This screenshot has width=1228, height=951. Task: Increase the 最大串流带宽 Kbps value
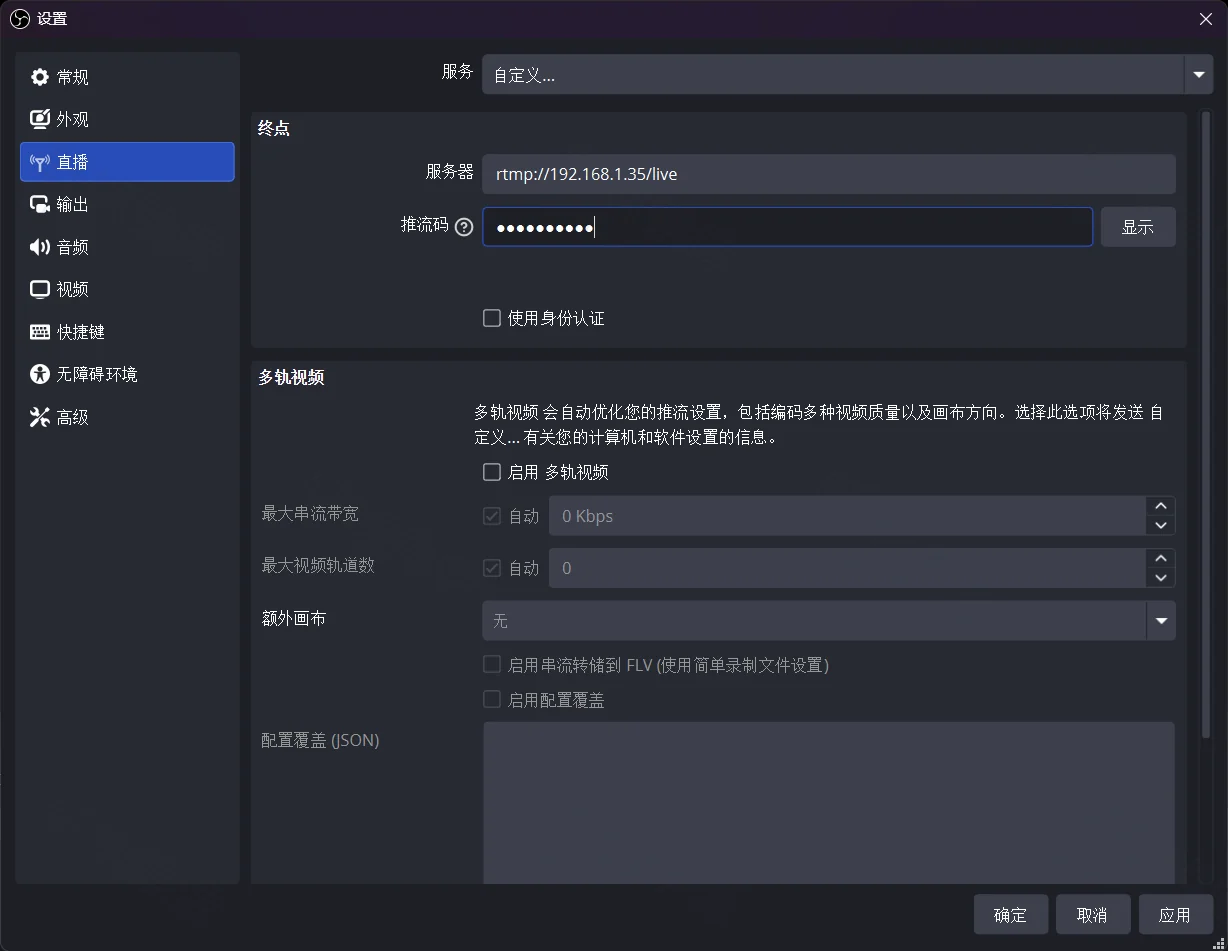click(x=1161, y=507)
